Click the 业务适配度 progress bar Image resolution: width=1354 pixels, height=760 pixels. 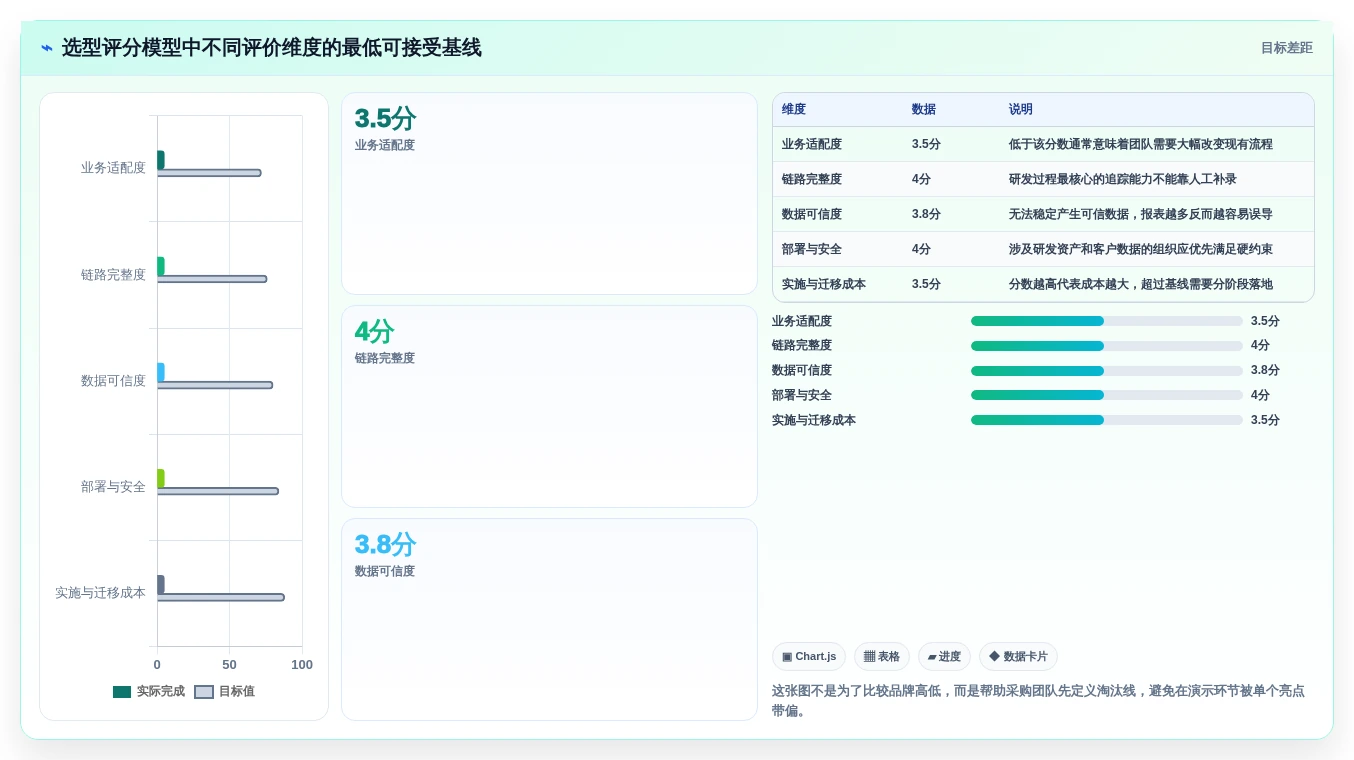pos(1106,321)
